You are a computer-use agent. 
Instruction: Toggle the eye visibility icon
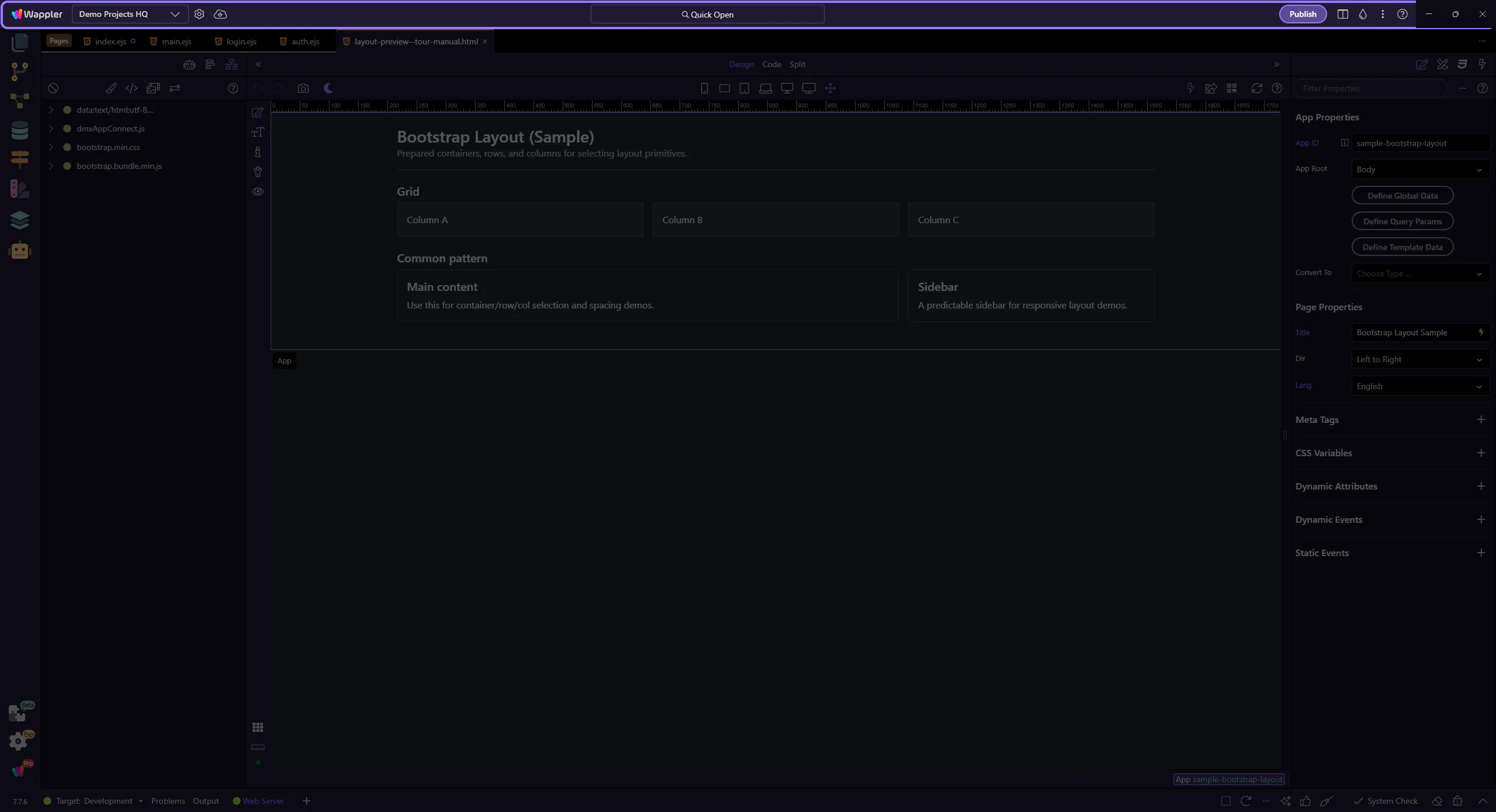(x=258, y=192)
